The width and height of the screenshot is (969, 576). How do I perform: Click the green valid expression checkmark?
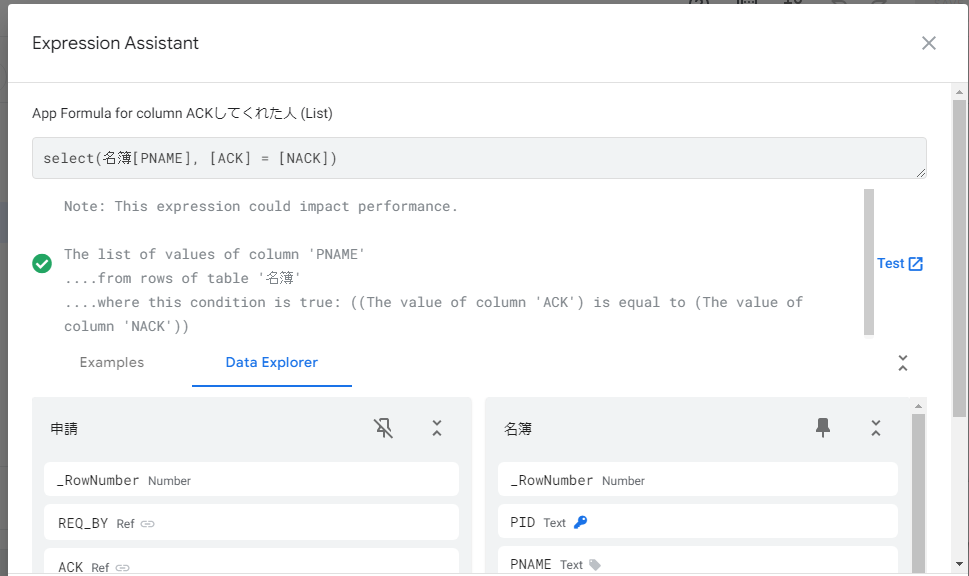[42, 264]
